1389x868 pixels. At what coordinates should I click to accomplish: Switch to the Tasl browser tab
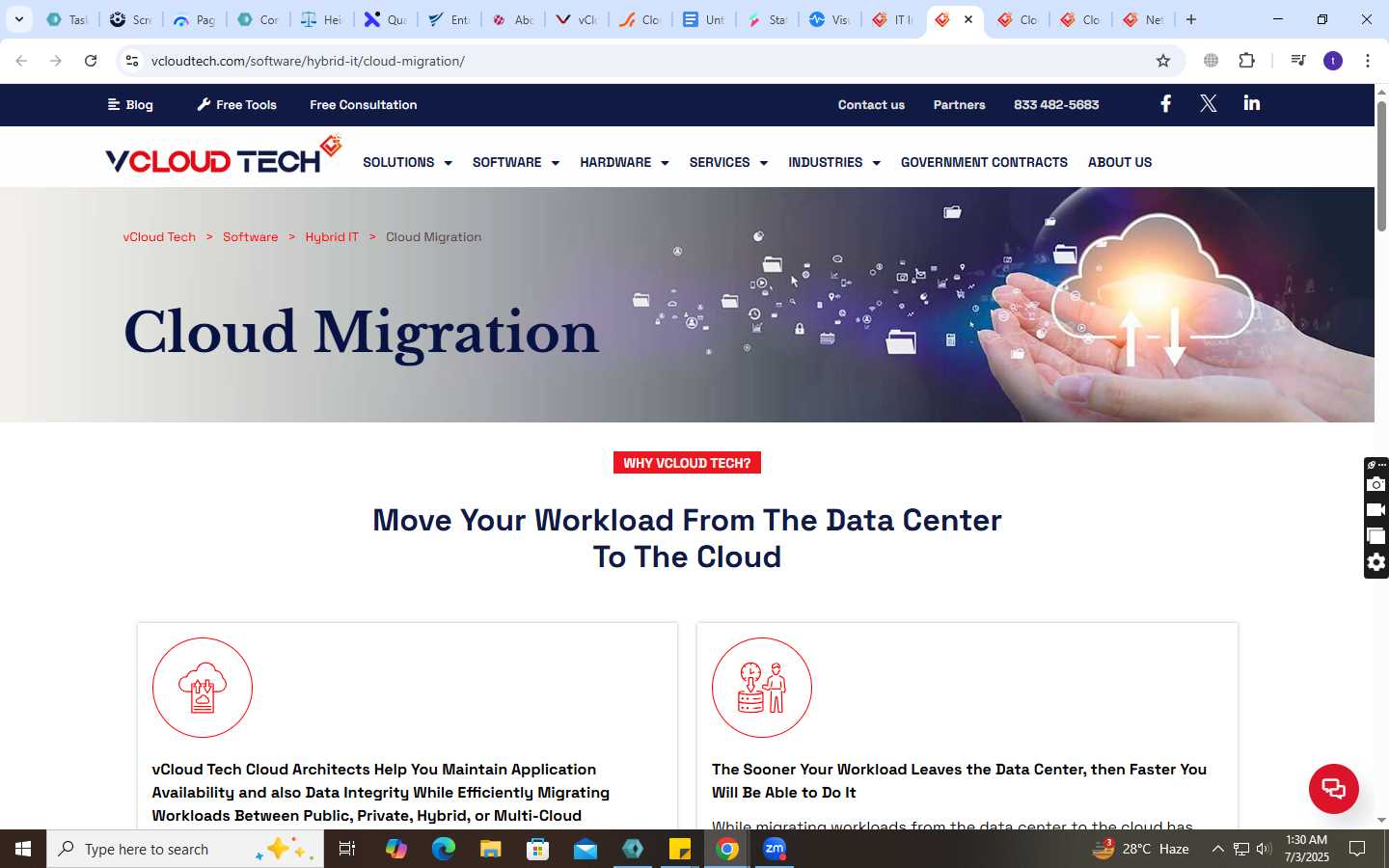pyautogui.click(x=67, y=19)
